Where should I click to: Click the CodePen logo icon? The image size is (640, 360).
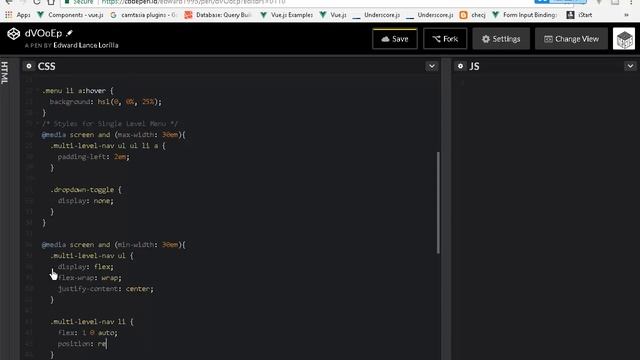[13, 34]
